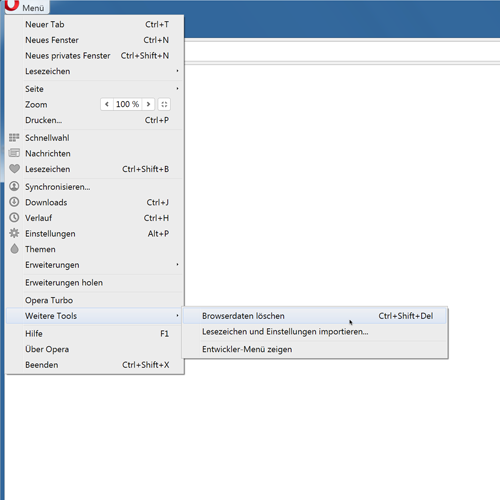Open Schnellwahl grid icon
Image resolution: width=500 pixels, height=500 pixels.
(x=14, y=137)
